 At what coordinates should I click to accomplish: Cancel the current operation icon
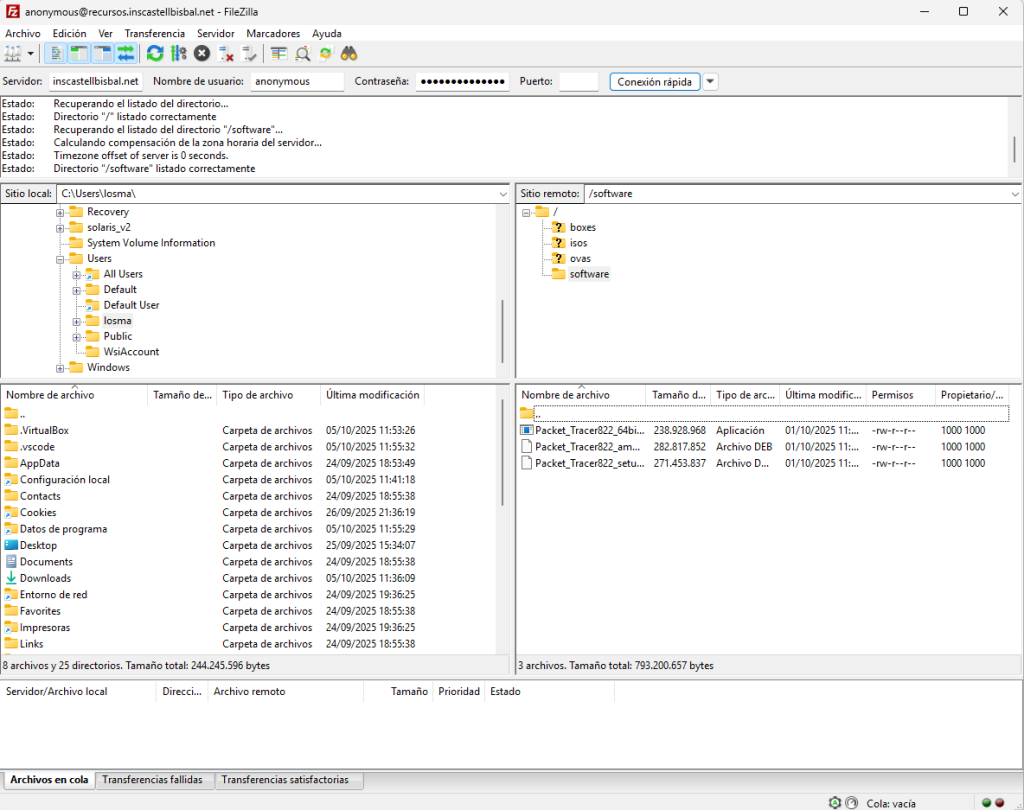(x=202, y=53)
